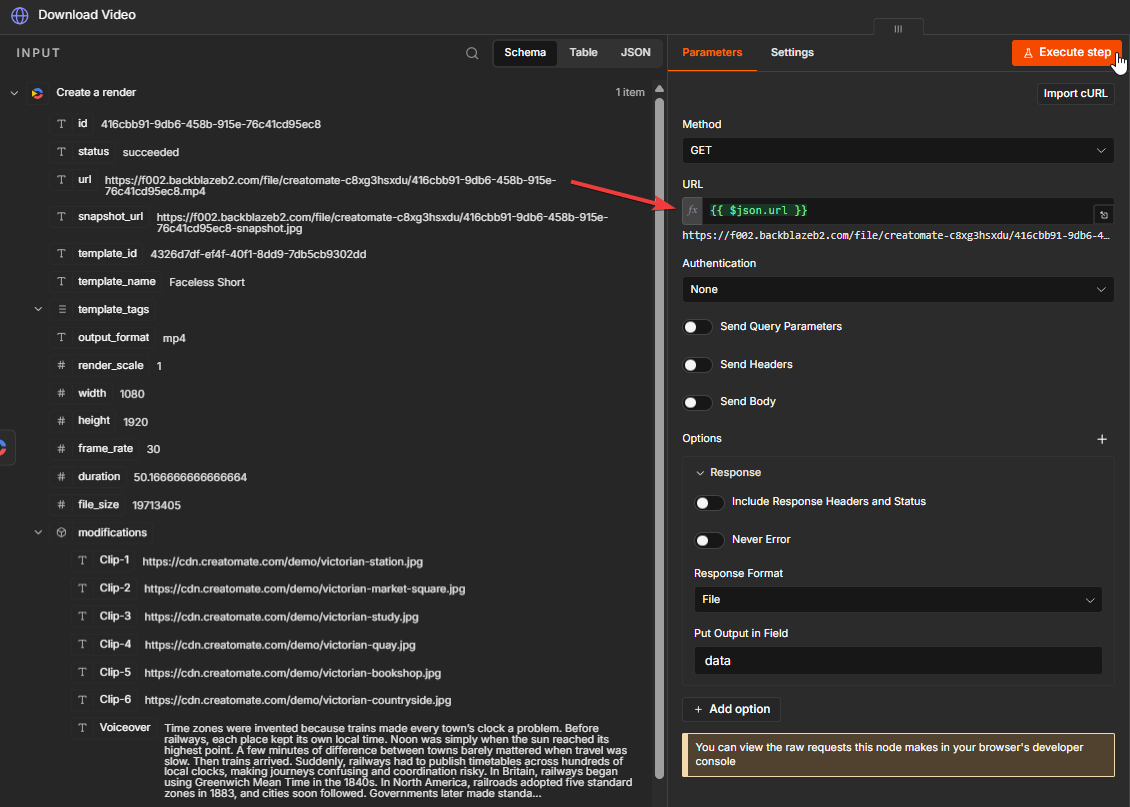Click the fx expression icon in URL field
The image size is (1130, 807).
click(693, 210)
